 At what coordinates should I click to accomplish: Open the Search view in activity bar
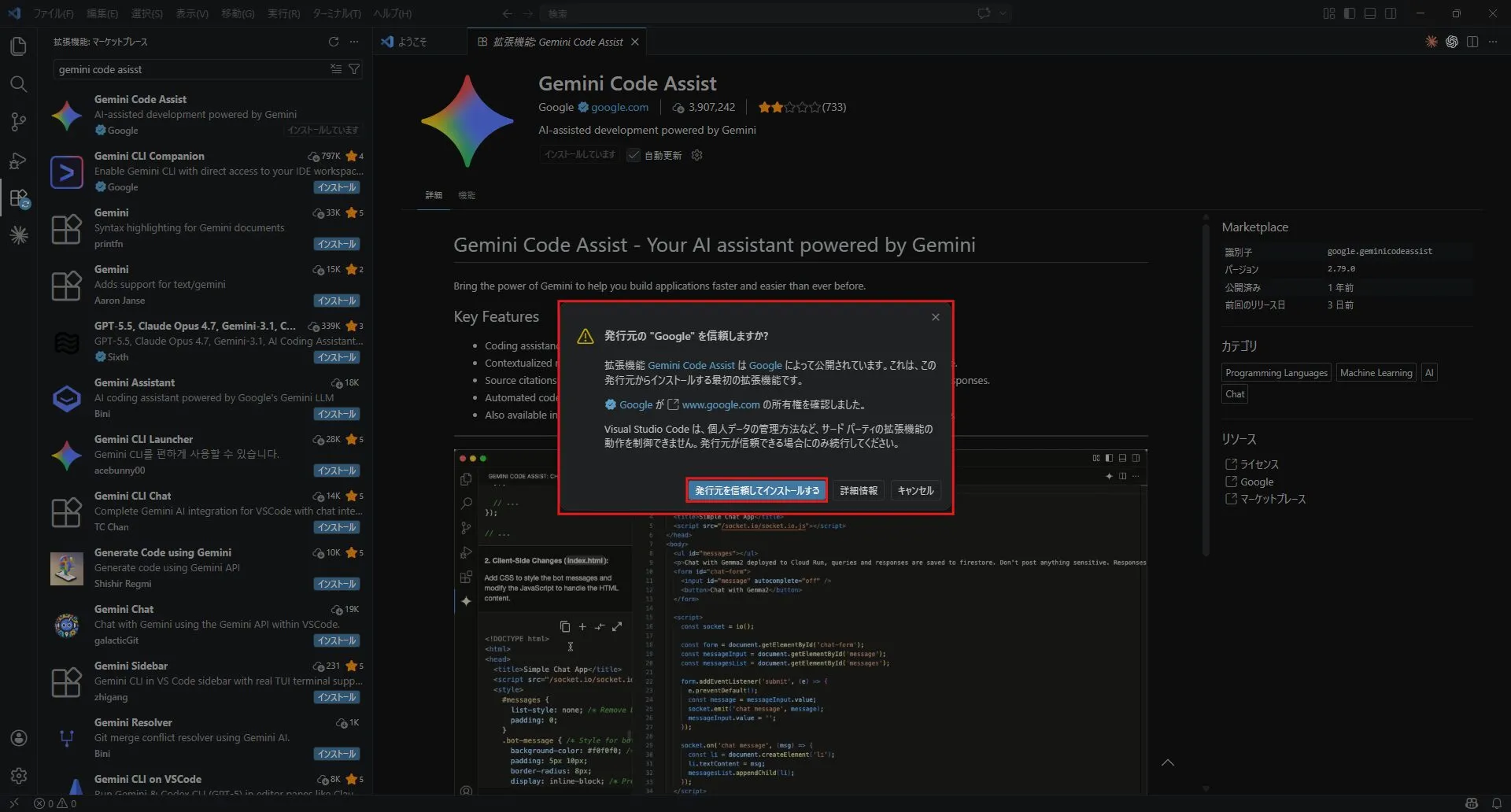click(19, 84)
